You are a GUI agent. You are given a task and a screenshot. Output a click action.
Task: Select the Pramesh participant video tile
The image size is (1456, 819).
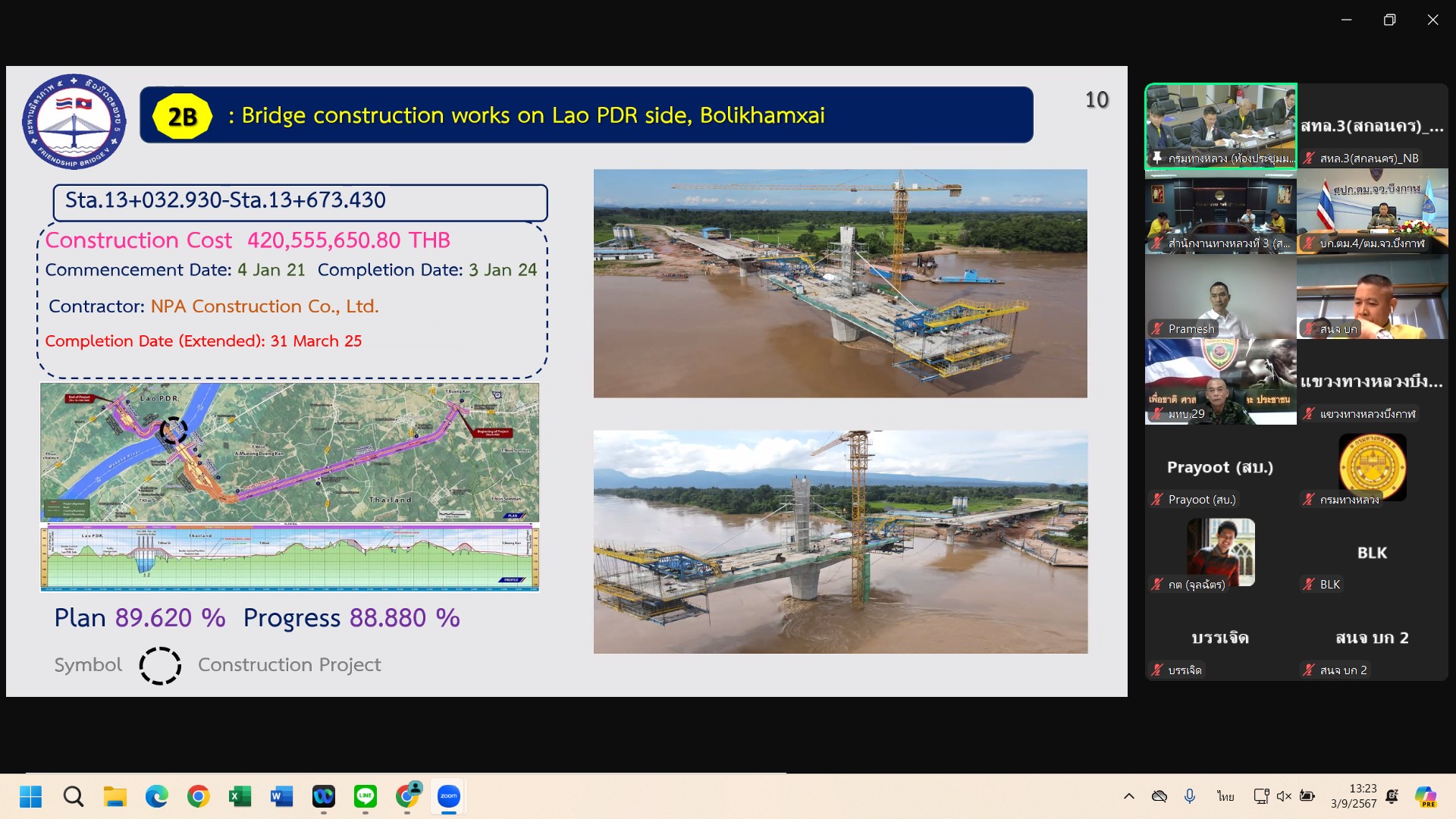tap(1220, 297)
